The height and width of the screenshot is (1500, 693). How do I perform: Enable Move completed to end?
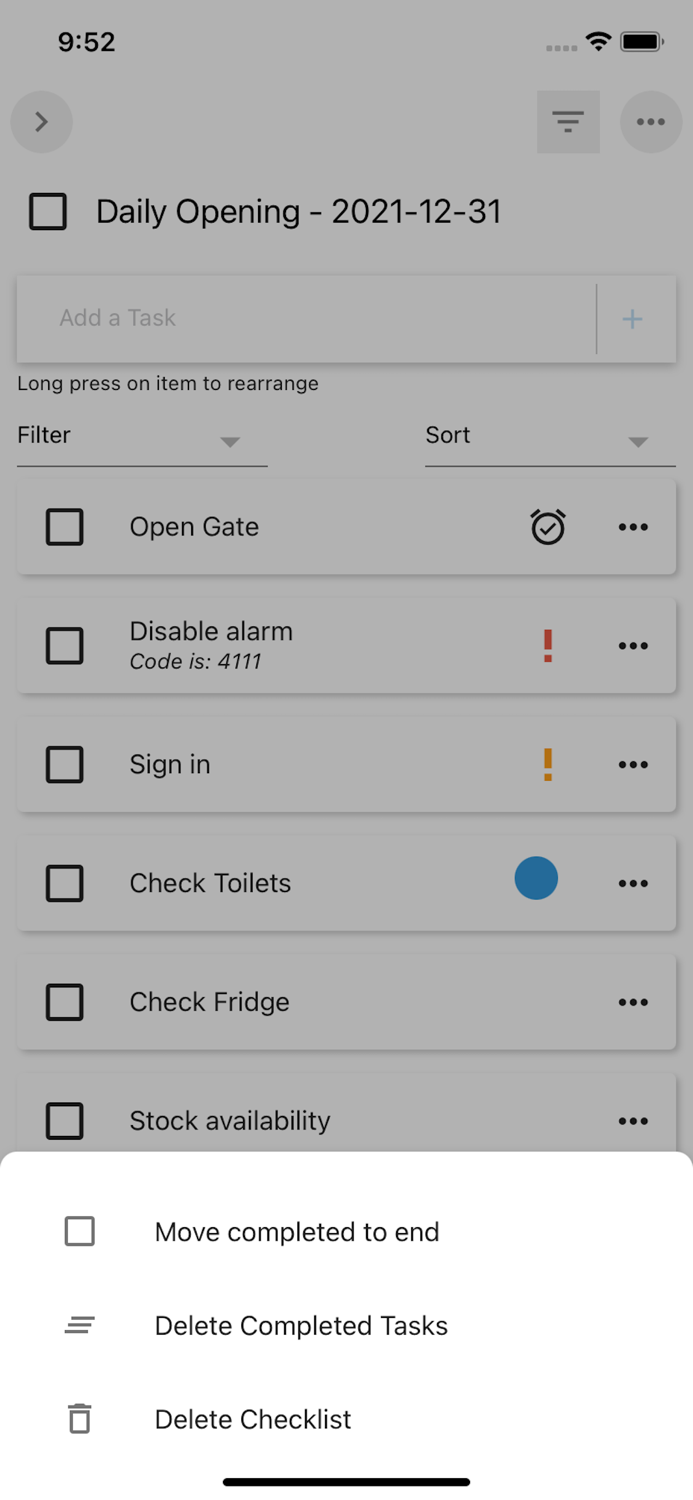pos(79,1231)
